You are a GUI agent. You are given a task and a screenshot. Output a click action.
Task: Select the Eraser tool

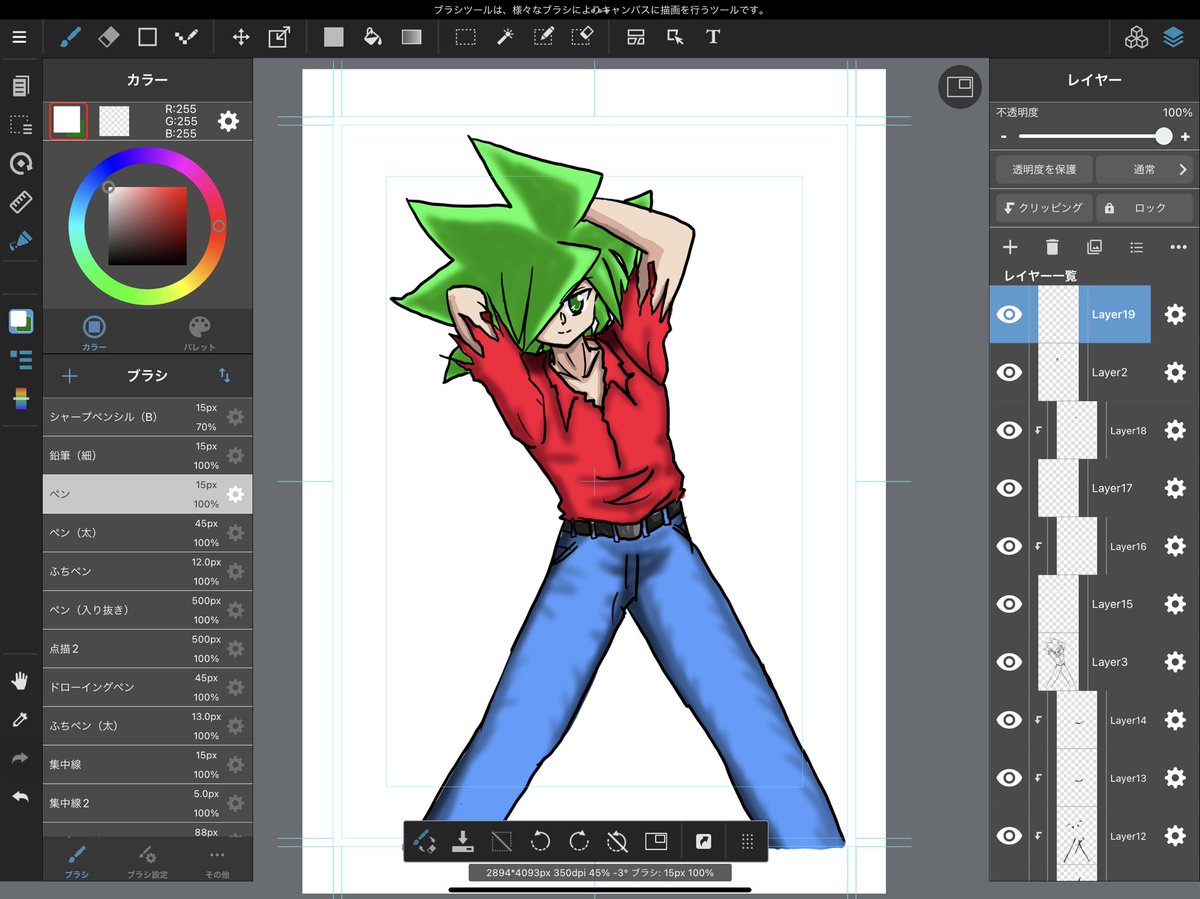[x=109, y=37]
